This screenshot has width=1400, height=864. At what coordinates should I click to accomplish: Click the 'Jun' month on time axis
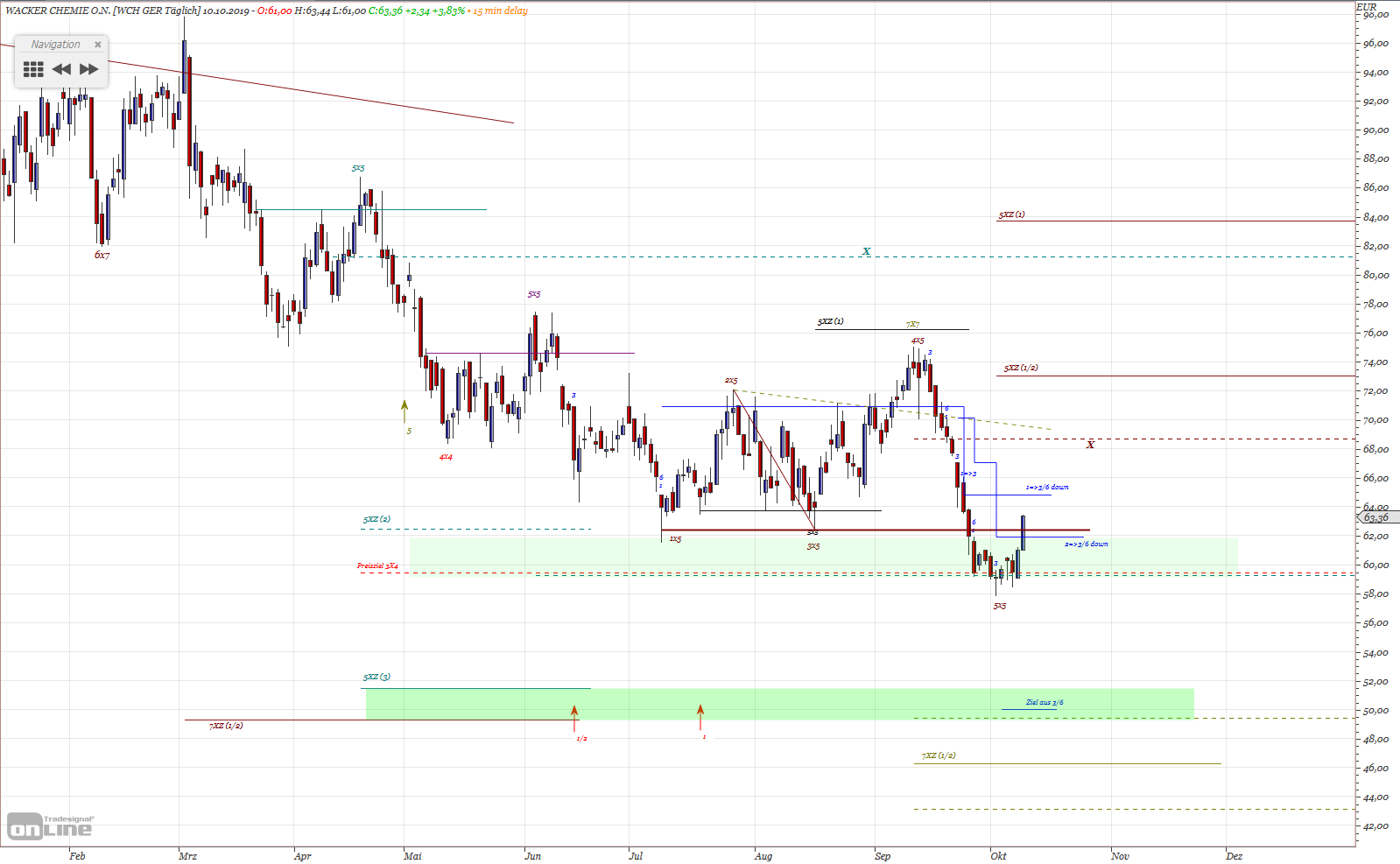pyautogui.click(x=532, y=856)
